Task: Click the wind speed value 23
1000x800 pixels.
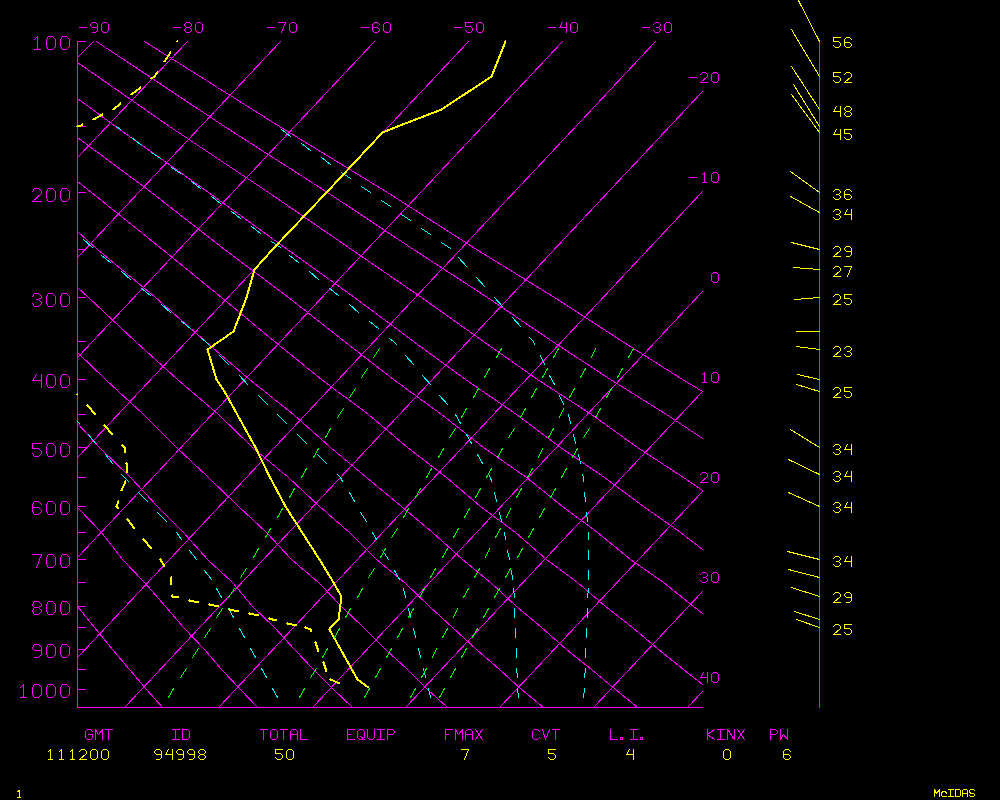Action: pyautogui.click(x=842, y=352)
